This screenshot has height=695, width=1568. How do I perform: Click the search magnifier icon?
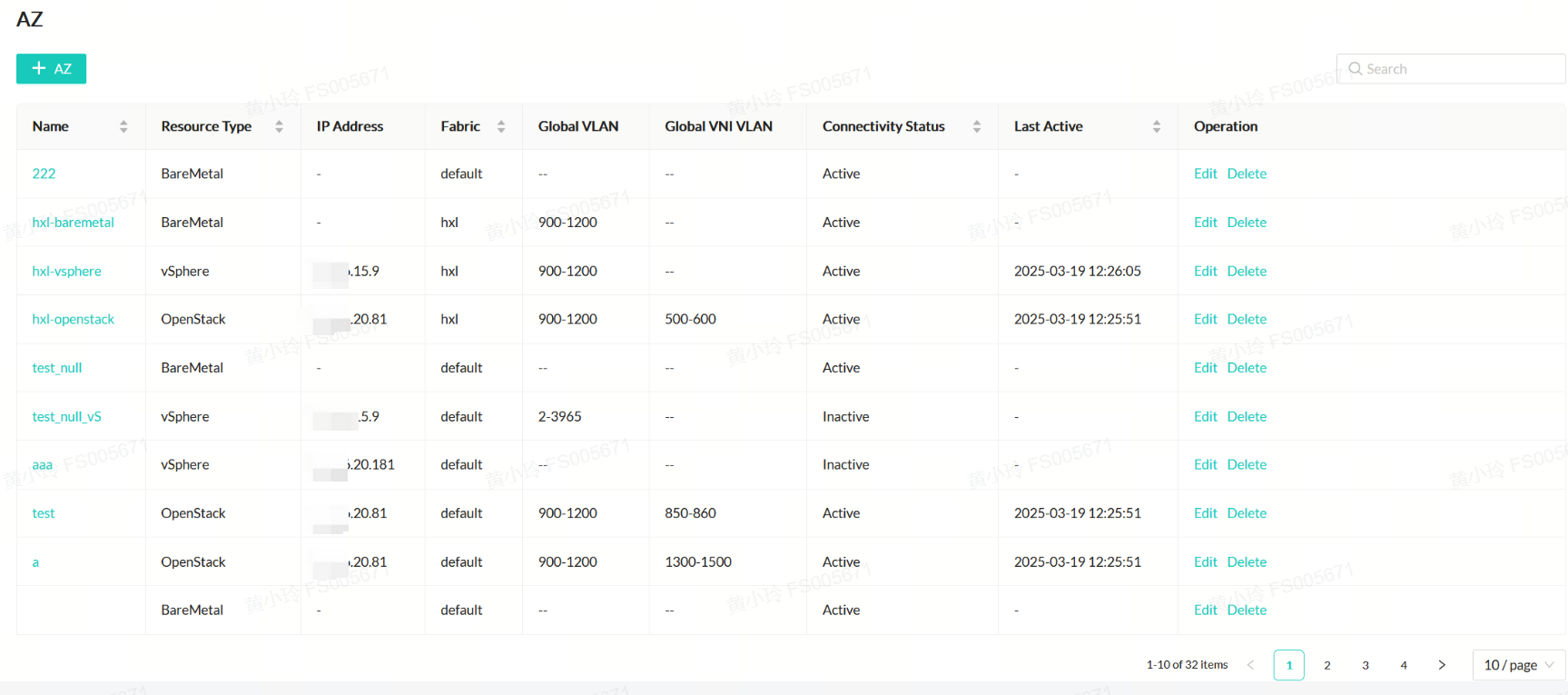click(1356, 69)
